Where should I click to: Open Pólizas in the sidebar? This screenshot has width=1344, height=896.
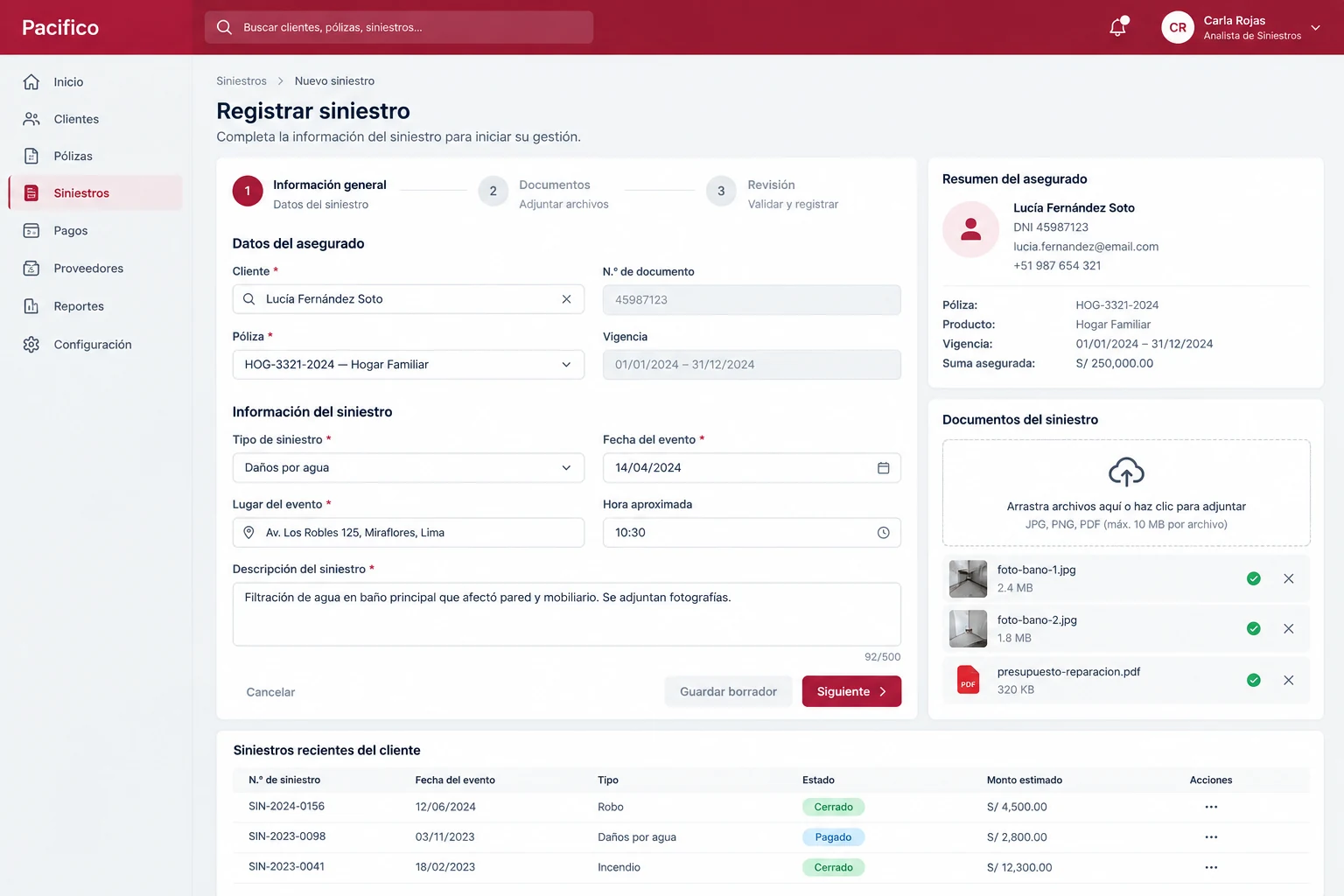(95, 156)
